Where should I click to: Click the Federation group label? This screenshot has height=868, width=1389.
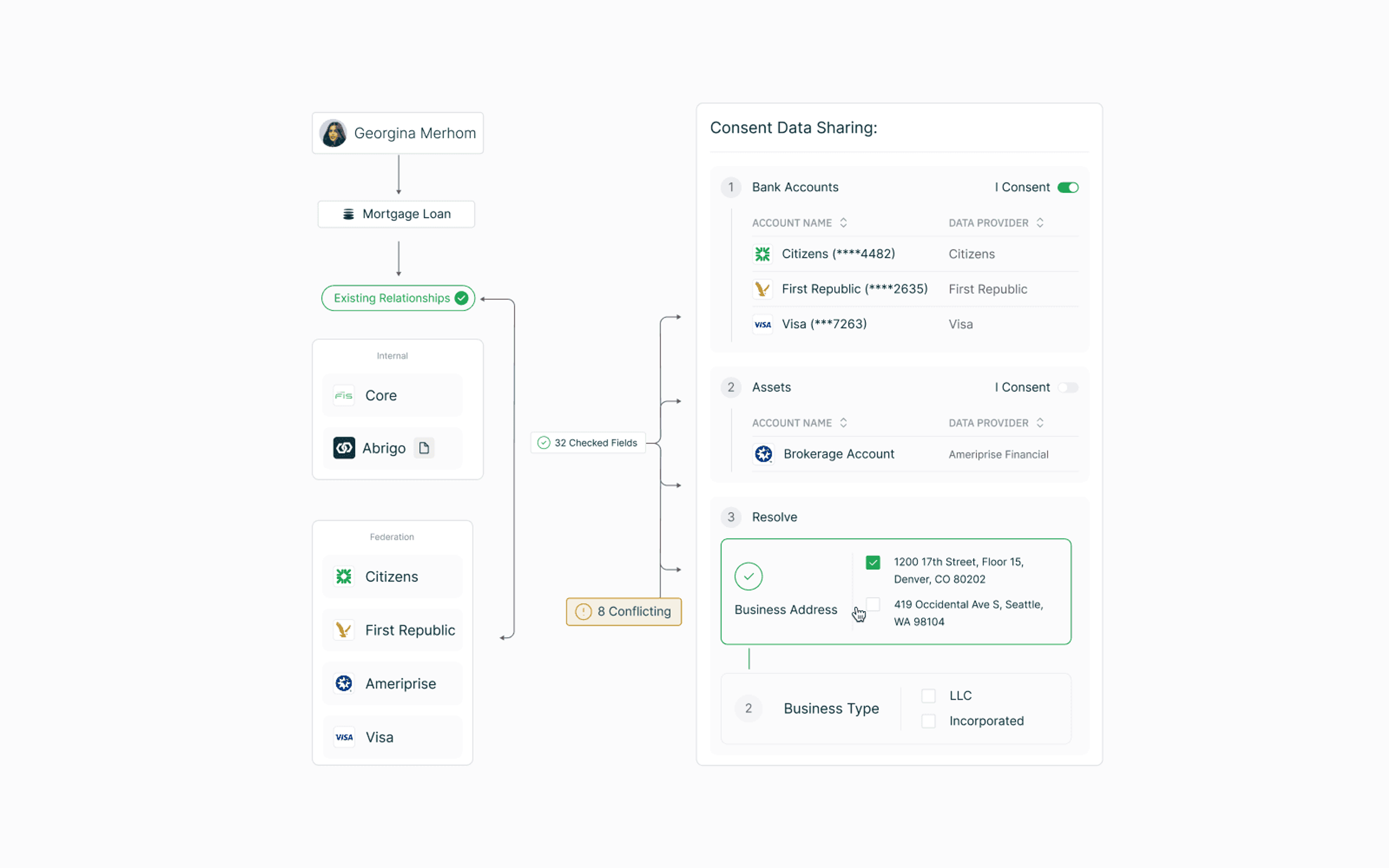pos(392,537)
